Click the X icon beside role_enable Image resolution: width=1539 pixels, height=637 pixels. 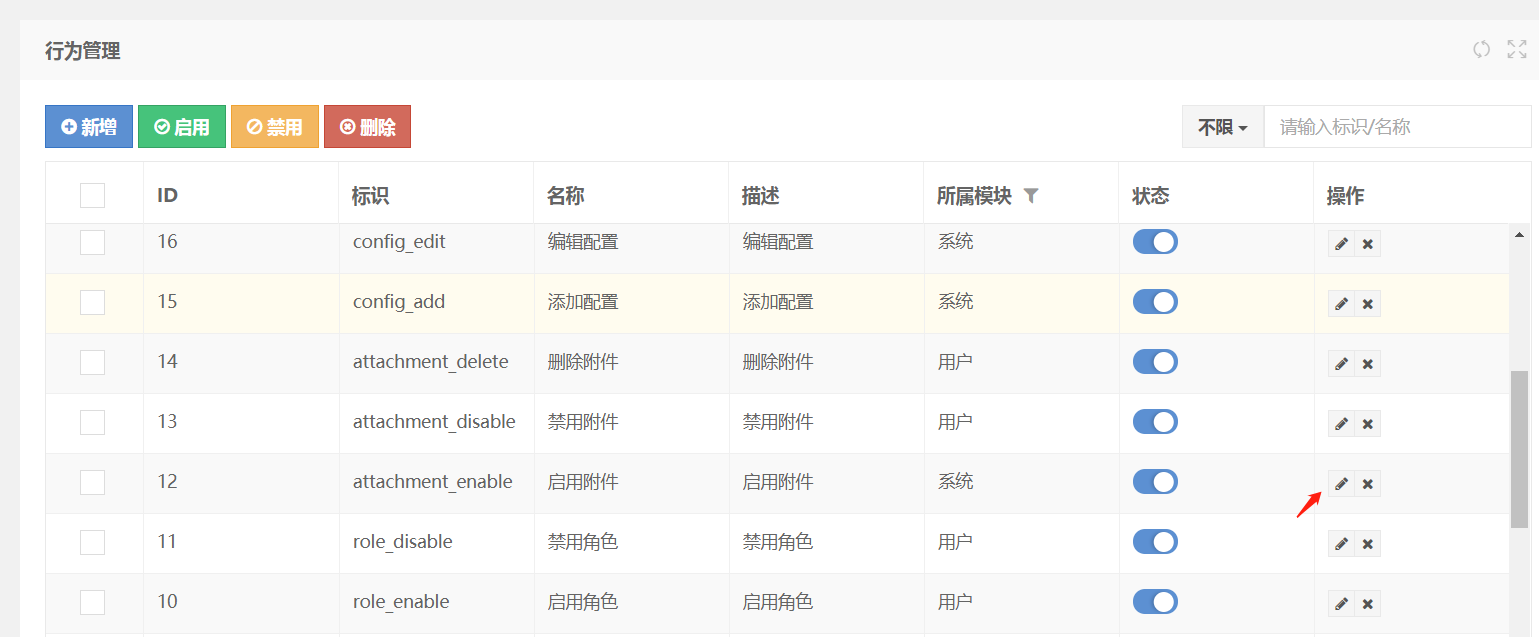pyautogui.click(x=1367, y=603)
